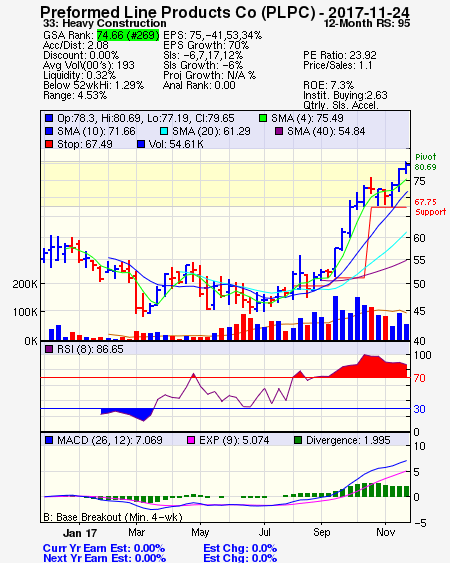Click the cyan SMA (20) legend square

[x=164, y=131]
